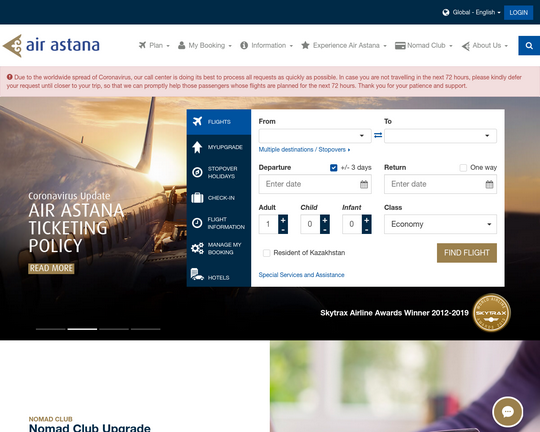Image resolution: width=540 pixels, height=432 pixels.
Task: Expand the Information menu
Action: tap(267, 45)
